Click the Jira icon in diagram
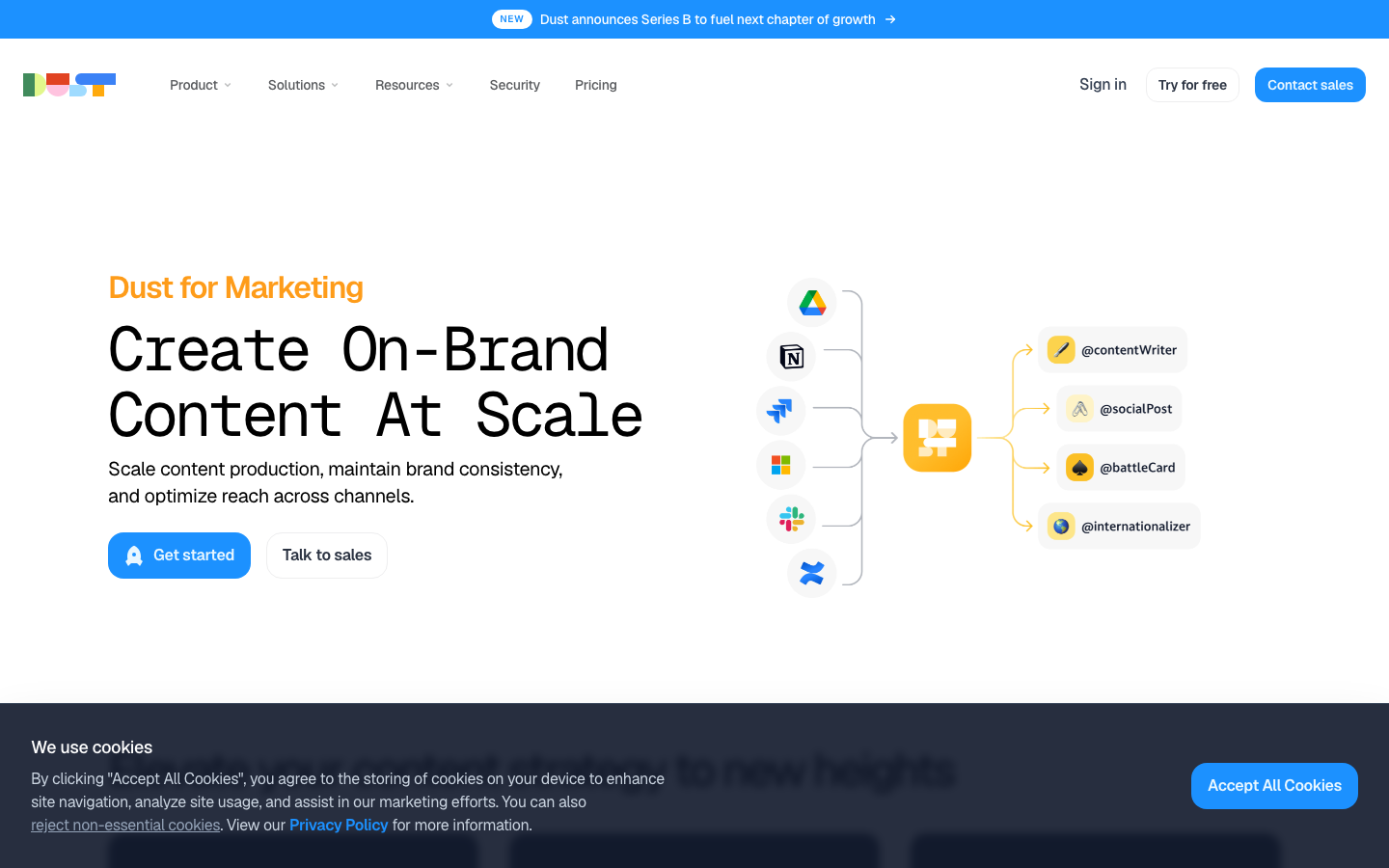This screenshot has width=1389, height=868. pos(780,410)
